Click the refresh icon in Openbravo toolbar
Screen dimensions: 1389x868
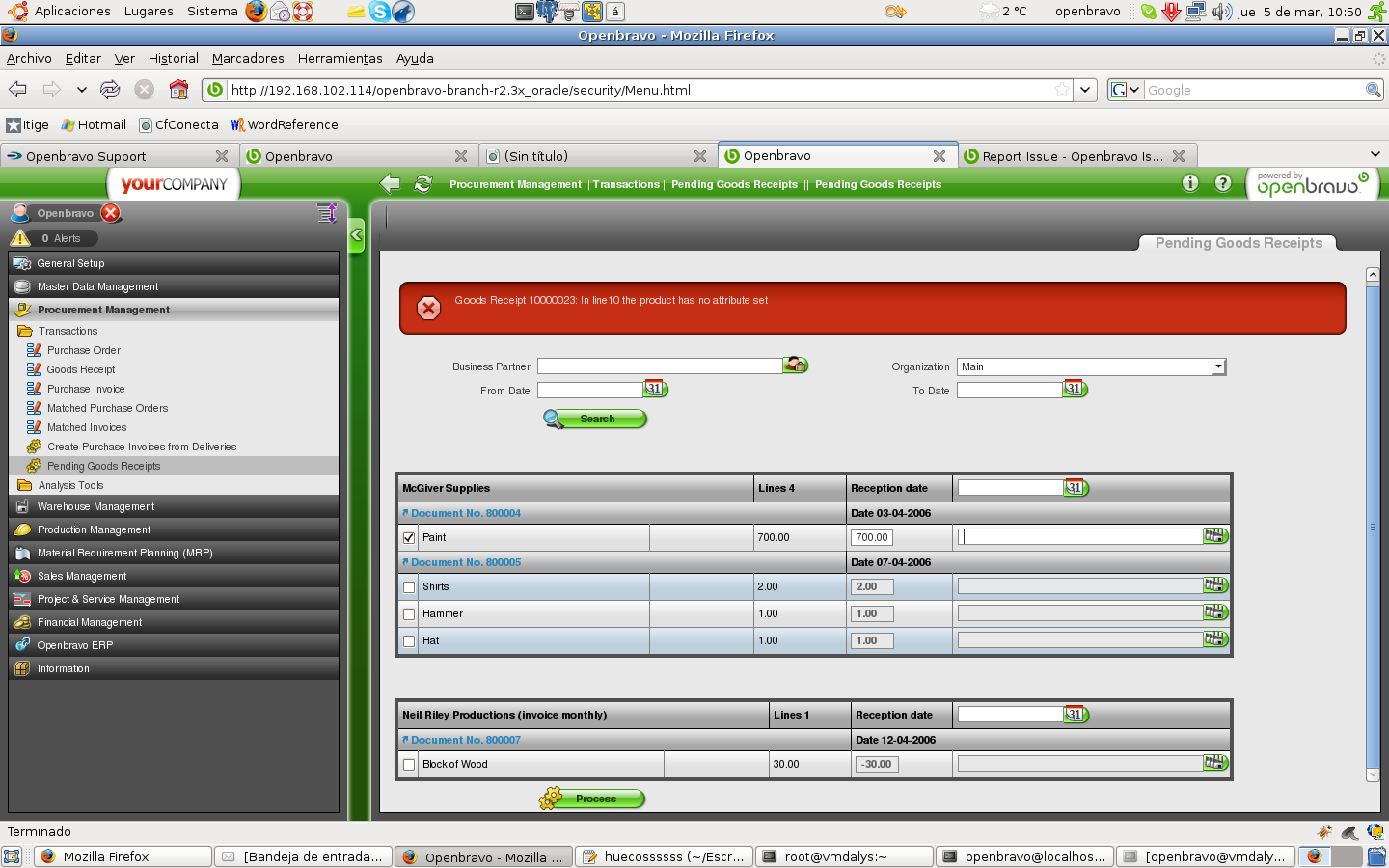[423, 183]
